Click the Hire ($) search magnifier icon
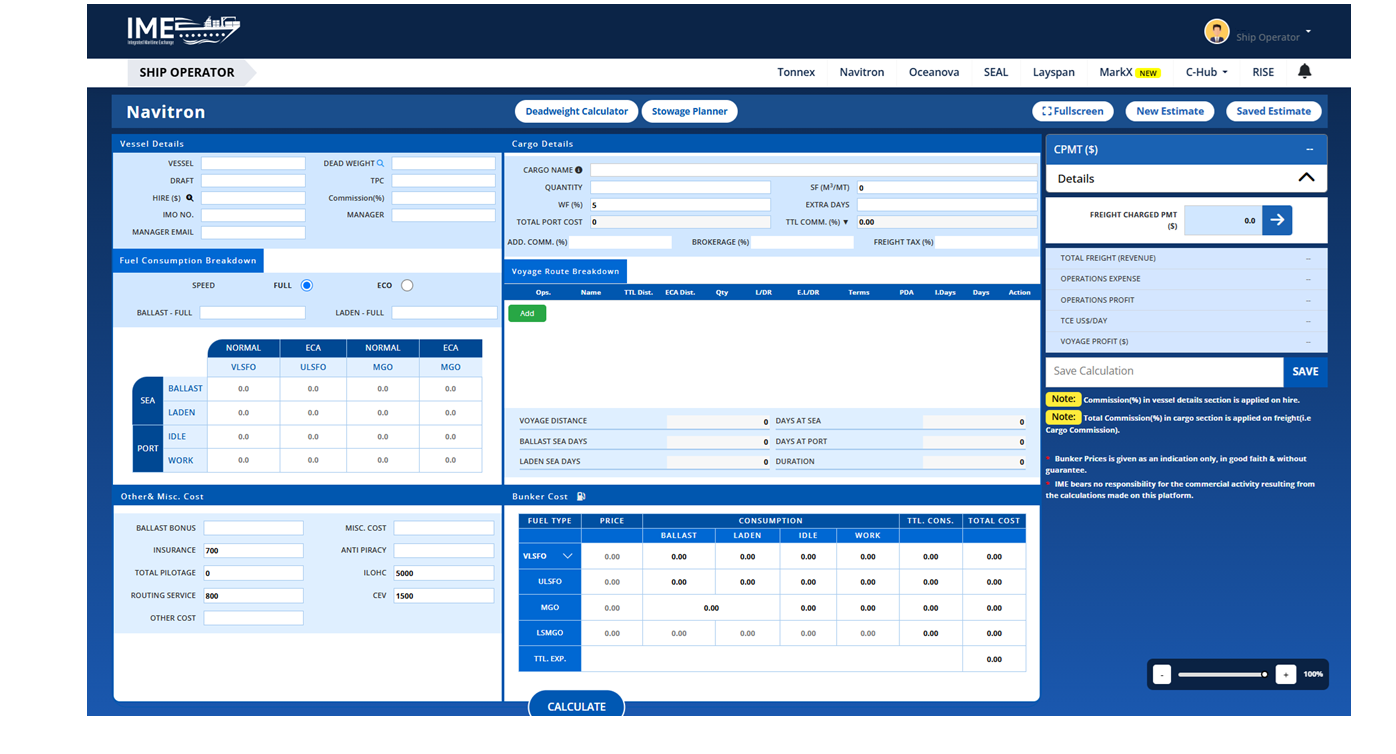Viewport: 1396px width, 754px height. (190, 198)
